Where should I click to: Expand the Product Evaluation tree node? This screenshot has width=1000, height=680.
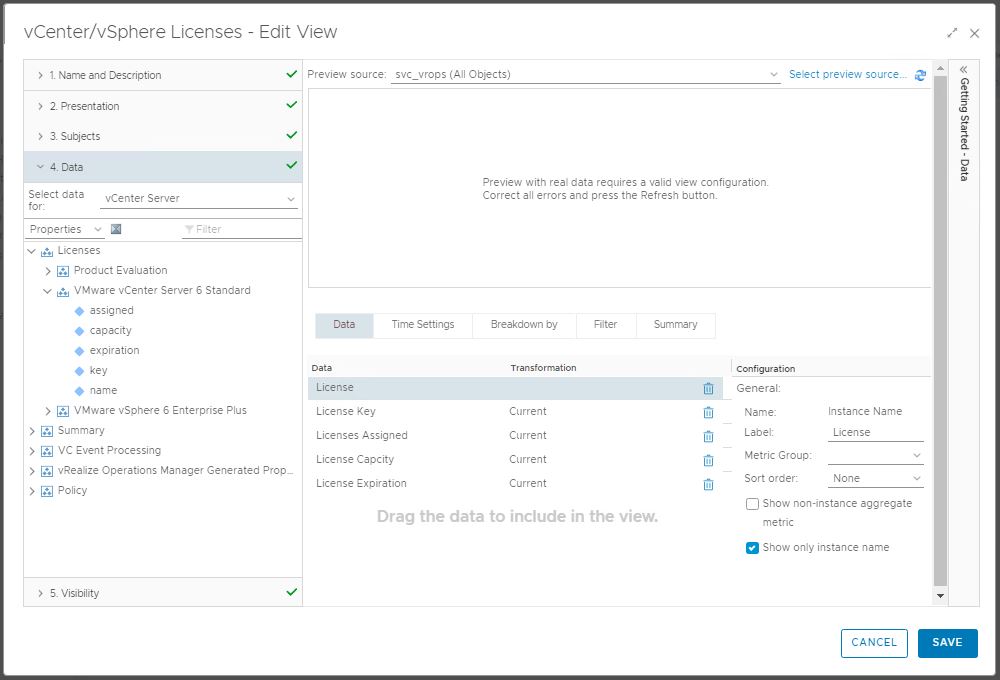(48, 271)
